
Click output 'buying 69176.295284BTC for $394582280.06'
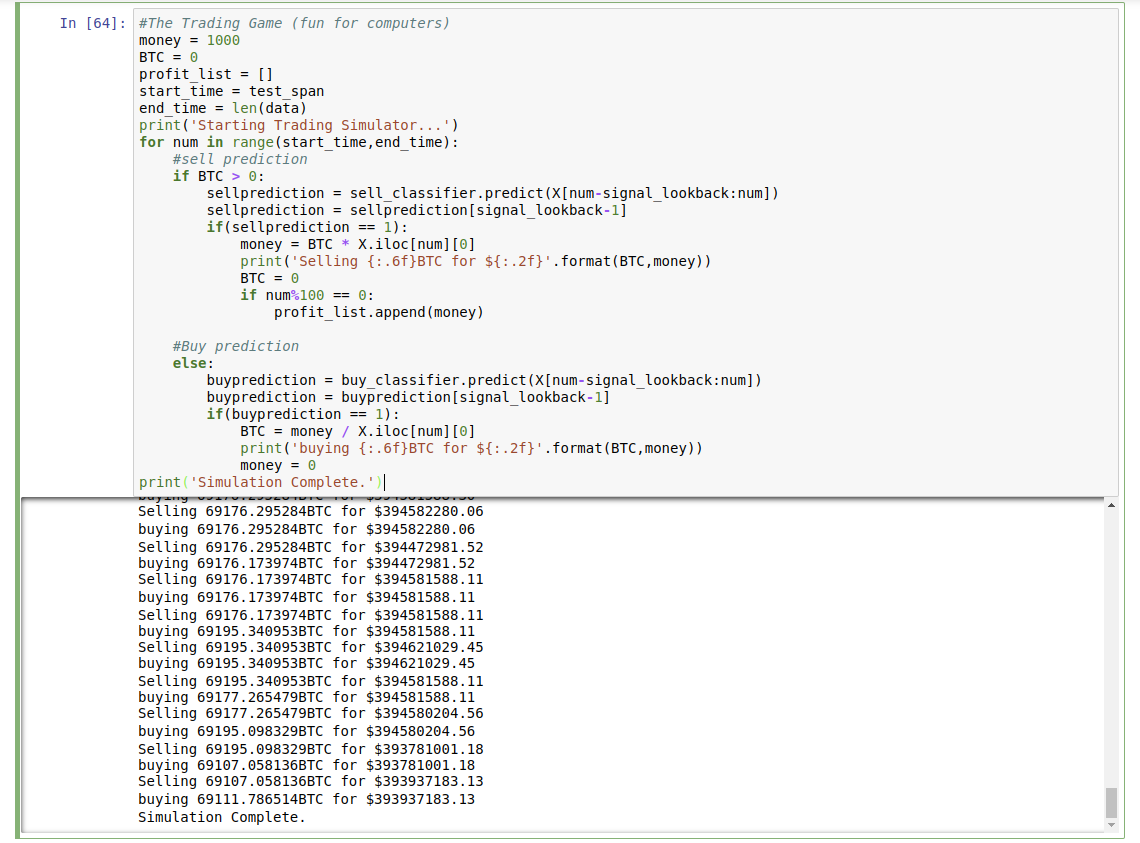(306, 530)
